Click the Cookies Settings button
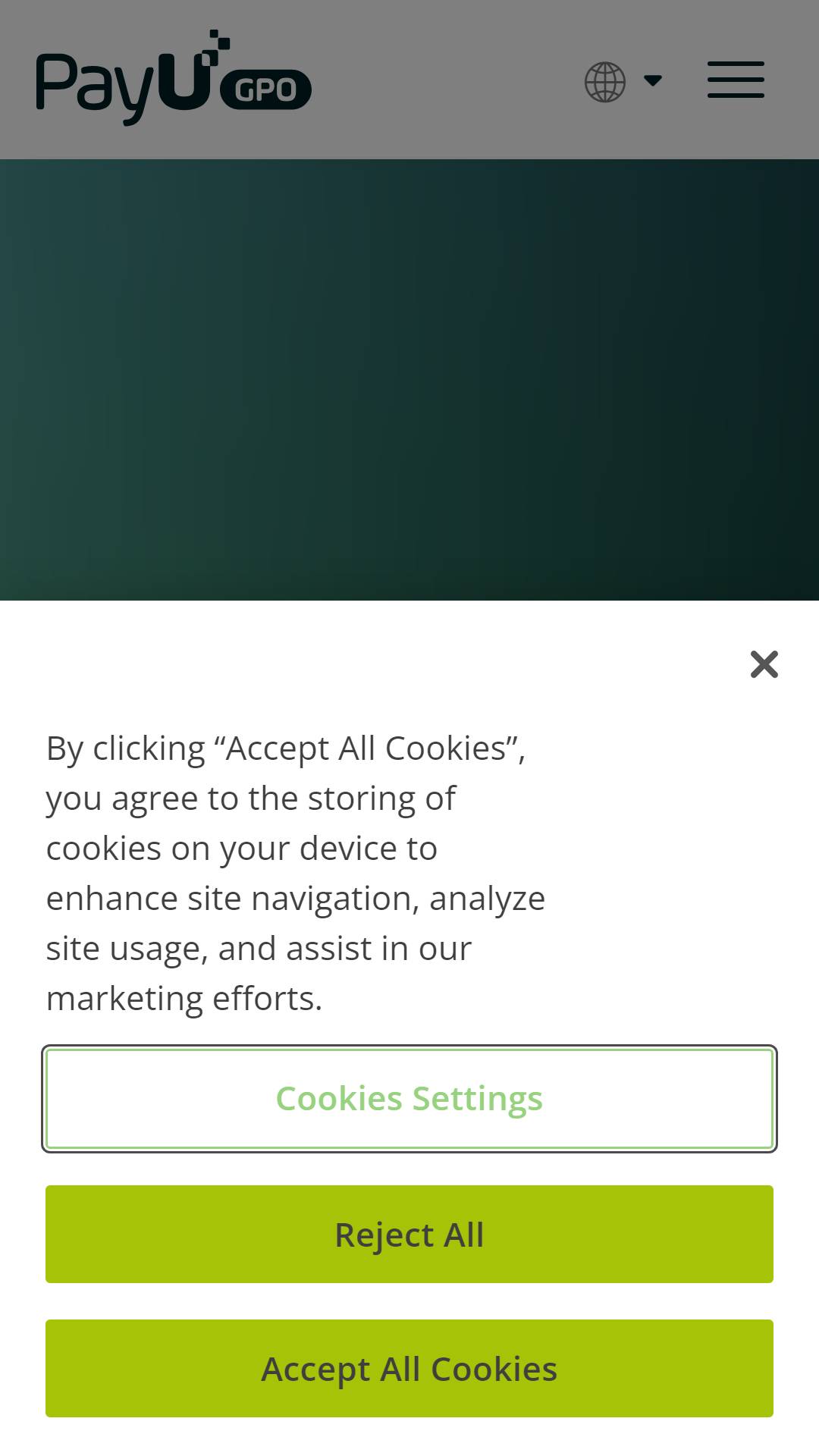819x1456 pixels. click(x=409, y=1099)
